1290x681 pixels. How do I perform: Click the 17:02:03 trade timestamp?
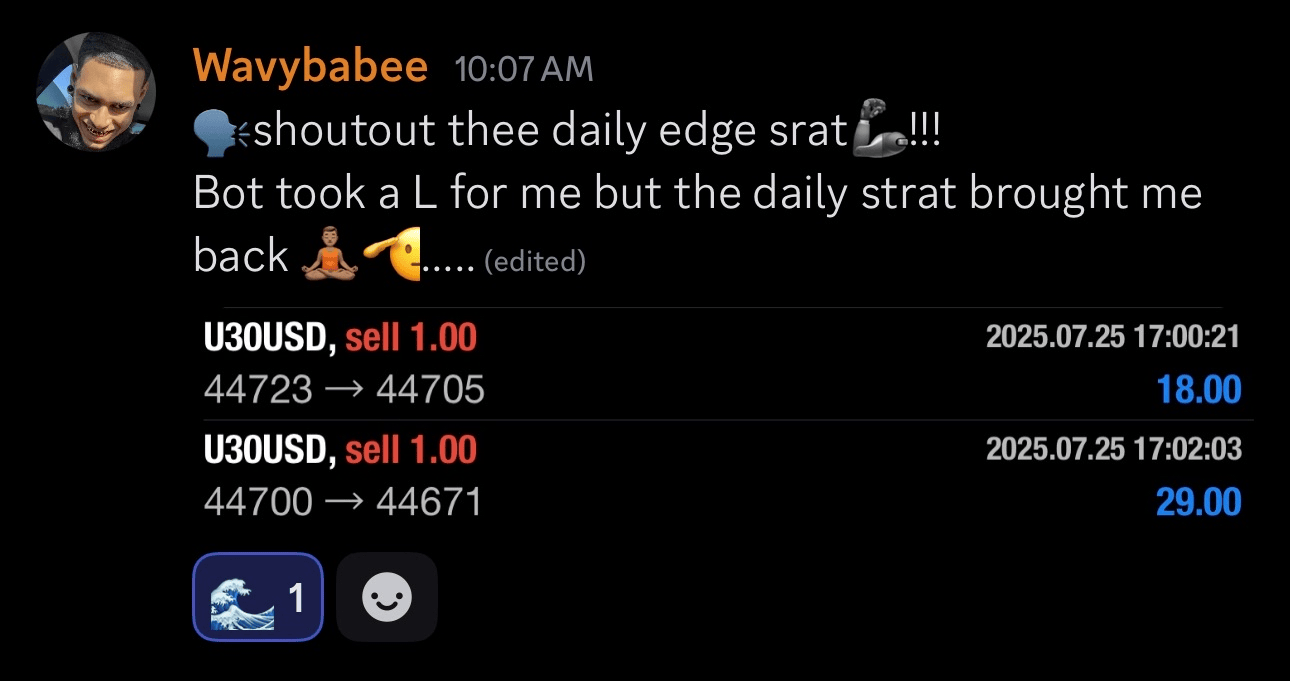[1114, 449]
